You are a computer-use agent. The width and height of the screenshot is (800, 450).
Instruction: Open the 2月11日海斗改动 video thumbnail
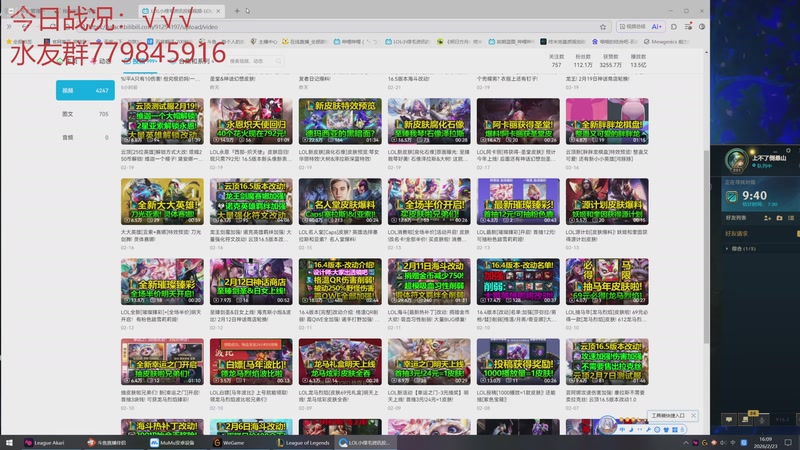pos(429,282)
